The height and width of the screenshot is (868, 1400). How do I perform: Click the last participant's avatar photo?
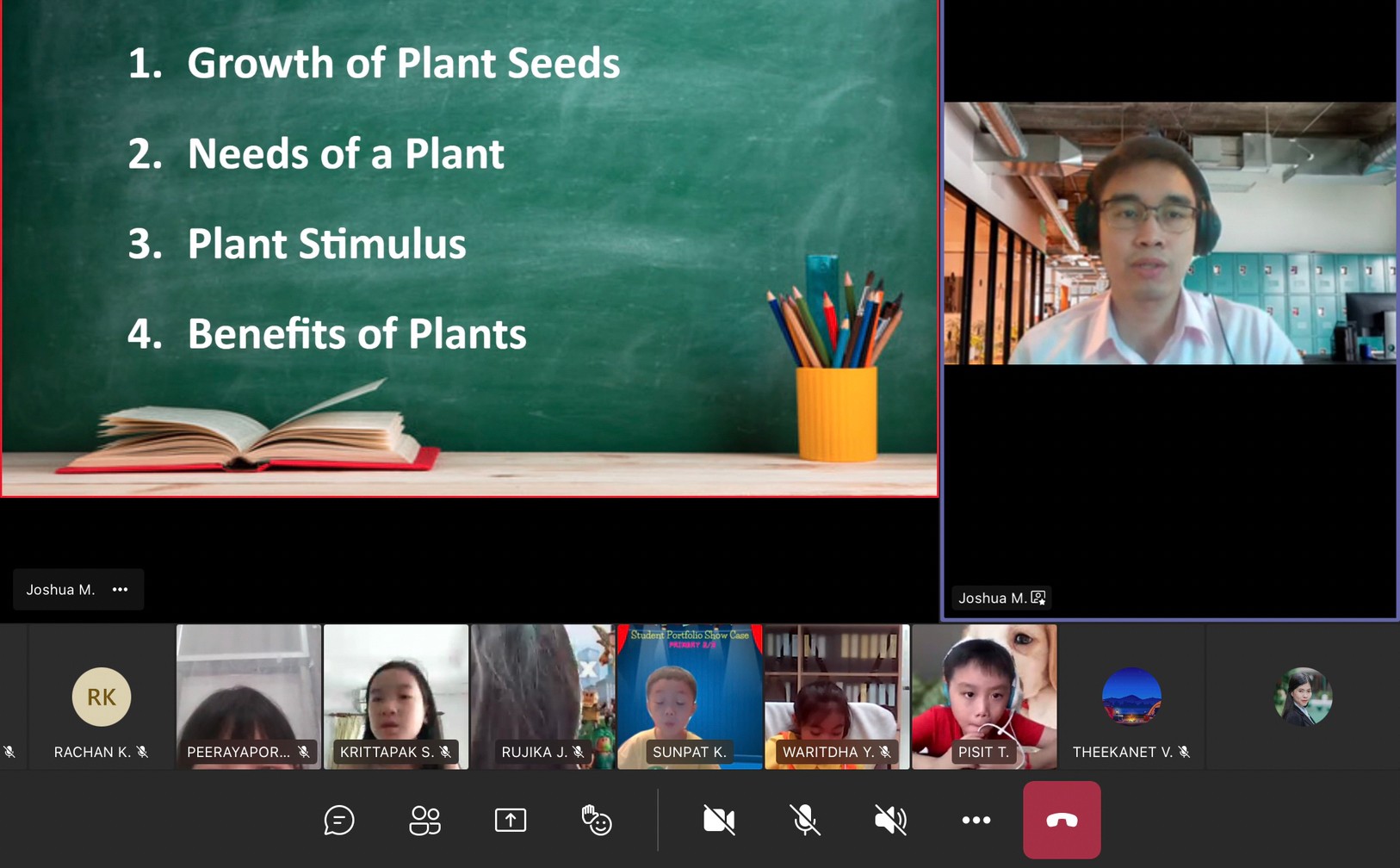pyautogui.click(x=1303, y=697)
